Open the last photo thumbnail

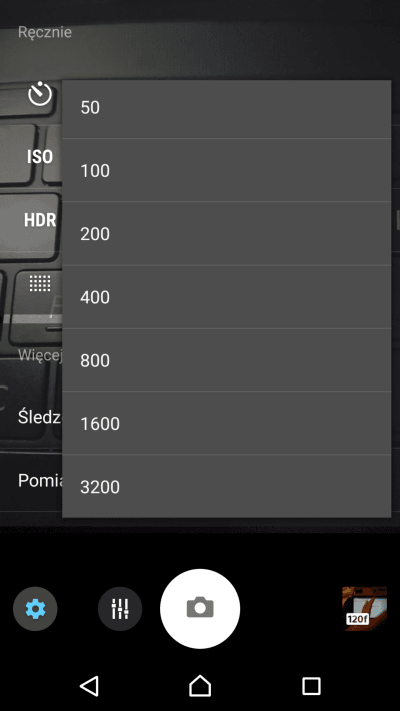point(365,609)
